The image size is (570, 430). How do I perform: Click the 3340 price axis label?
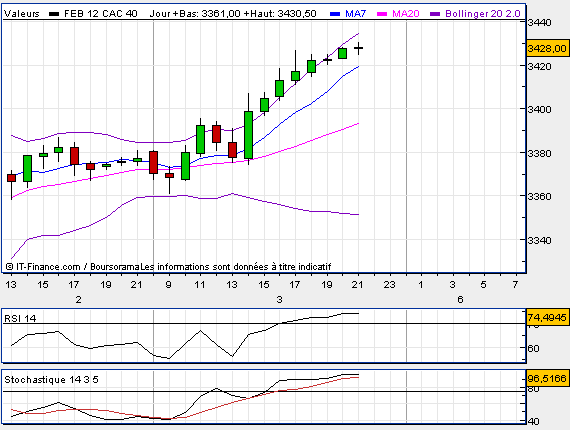539,240
